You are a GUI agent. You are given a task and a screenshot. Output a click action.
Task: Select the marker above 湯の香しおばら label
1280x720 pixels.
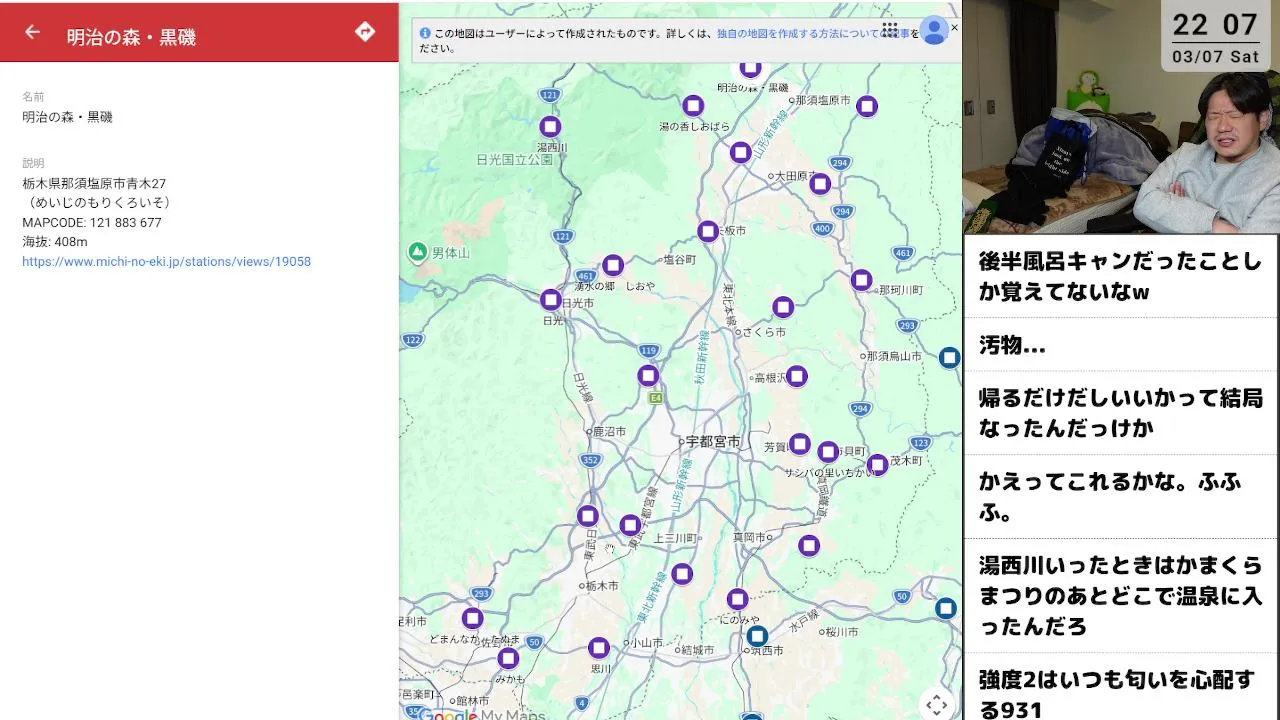pyautogui.click(x=693, y=106)
